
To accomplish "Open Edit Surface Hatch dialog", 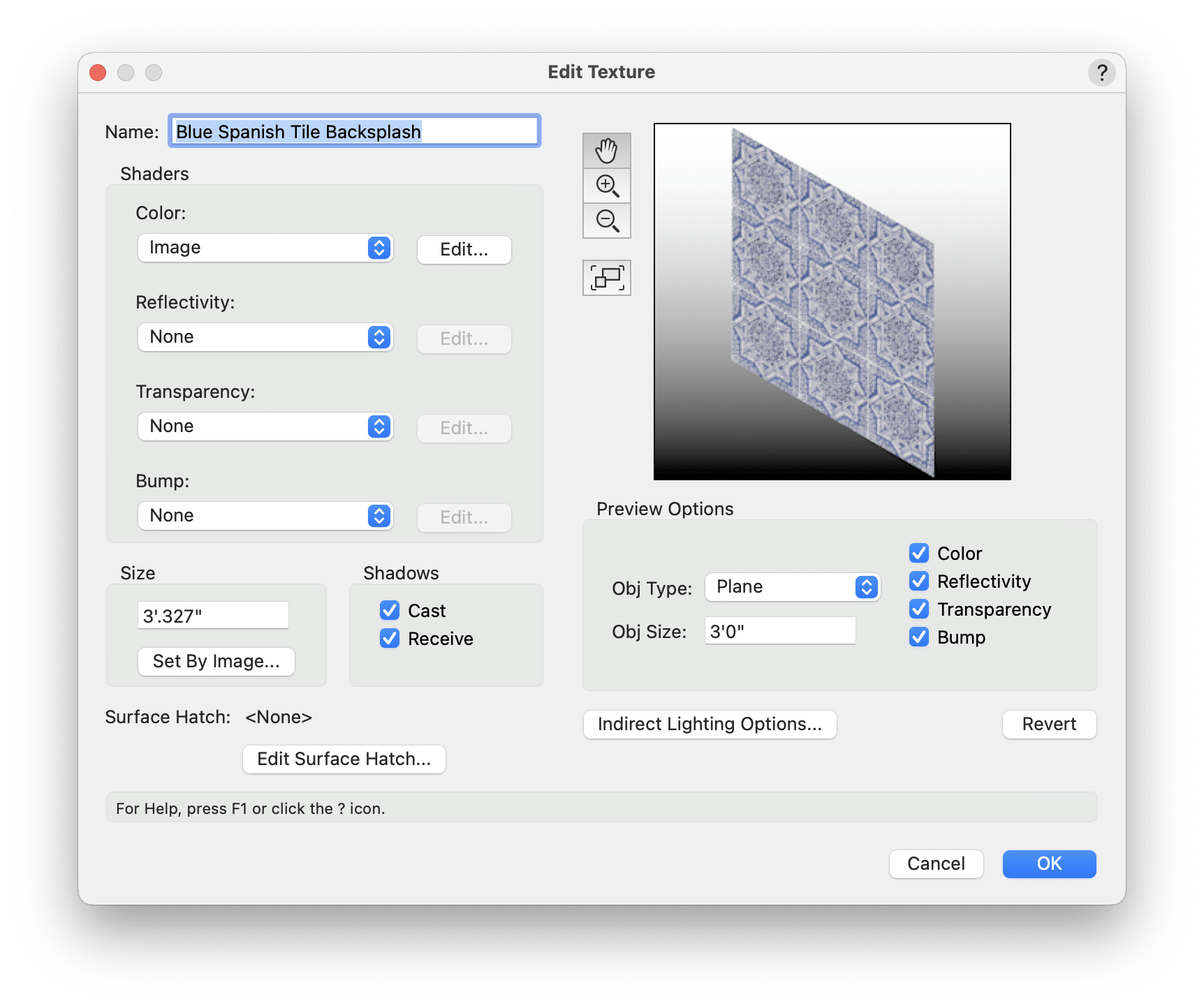I will pos(344,759).
